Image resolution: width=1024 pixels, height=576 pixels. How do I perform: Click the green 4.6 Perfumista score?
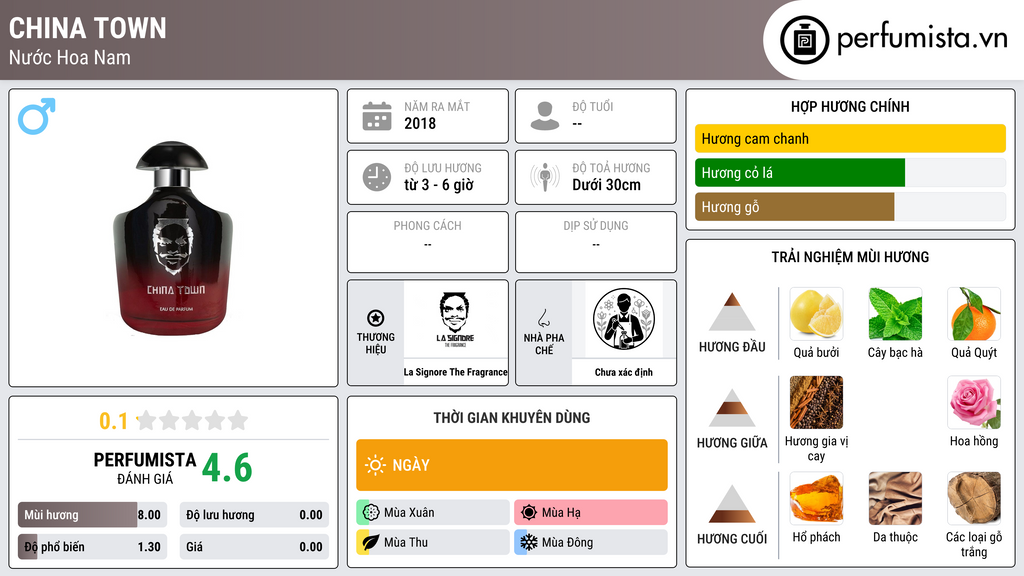[x=227, y=468]
